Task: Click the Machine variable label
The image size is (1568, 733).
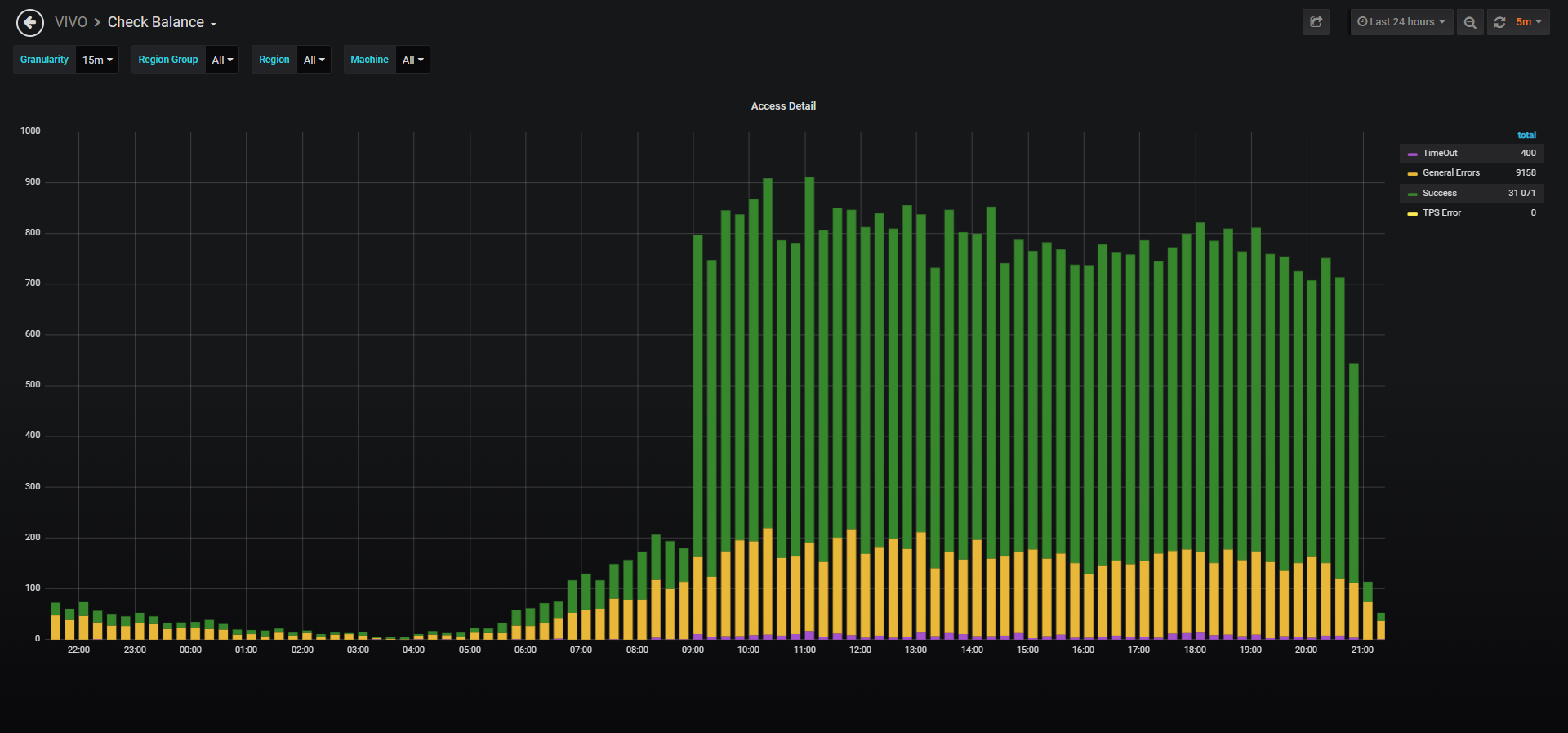Action: pyautogui.click(x=369, y=60)
